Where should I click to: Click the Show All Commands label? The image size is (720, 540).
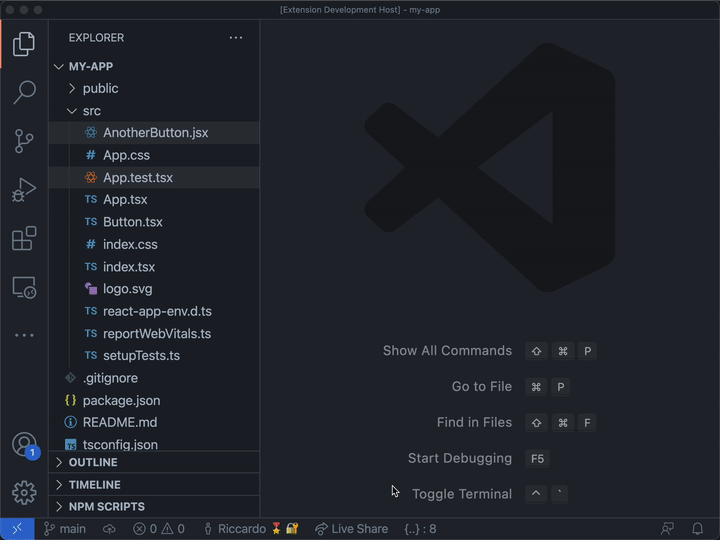pyautogui.click(x=447, y=351)
